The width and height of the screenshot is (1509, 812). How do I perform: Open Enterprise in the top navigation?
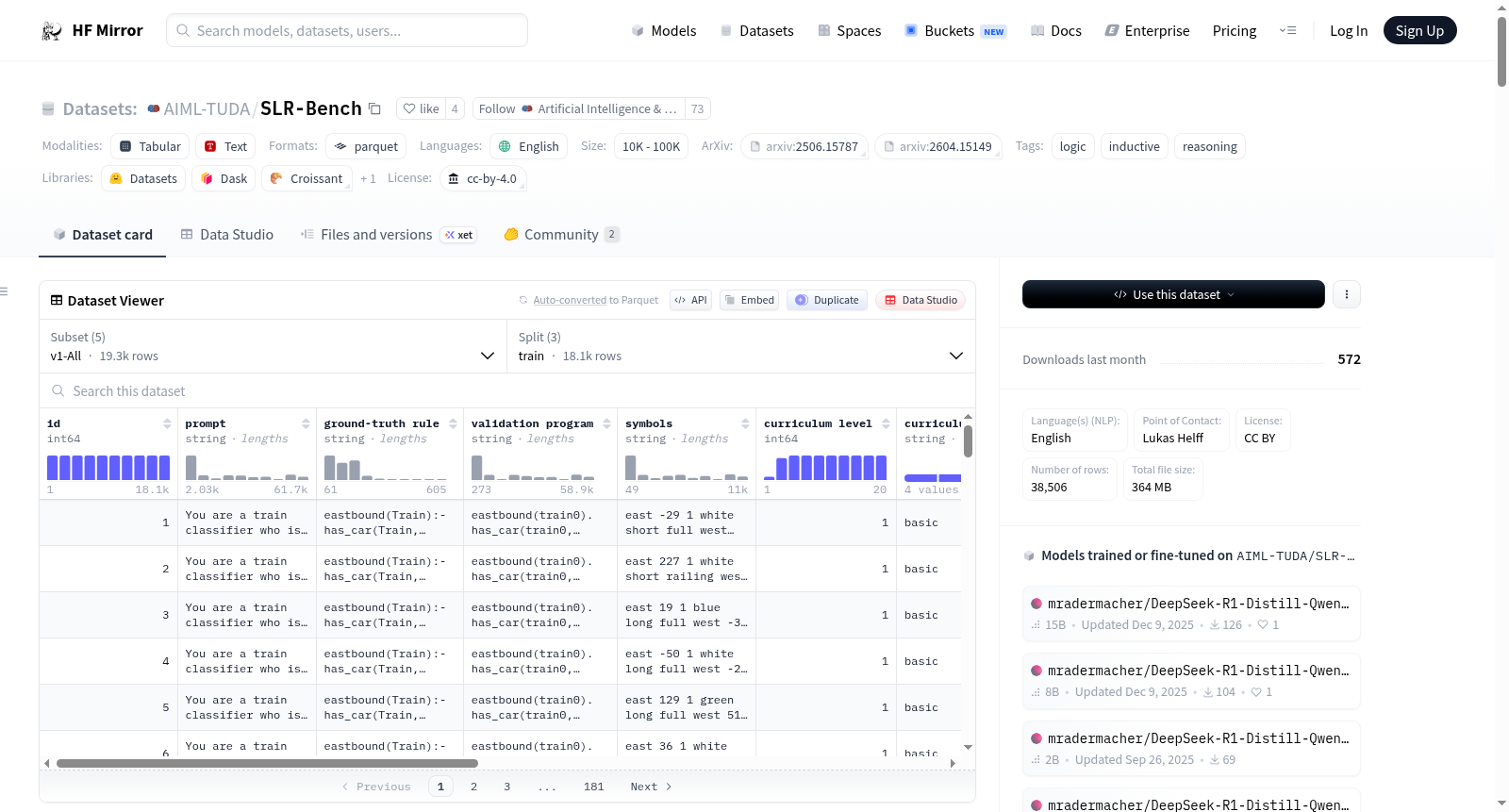click(1147, 31)
